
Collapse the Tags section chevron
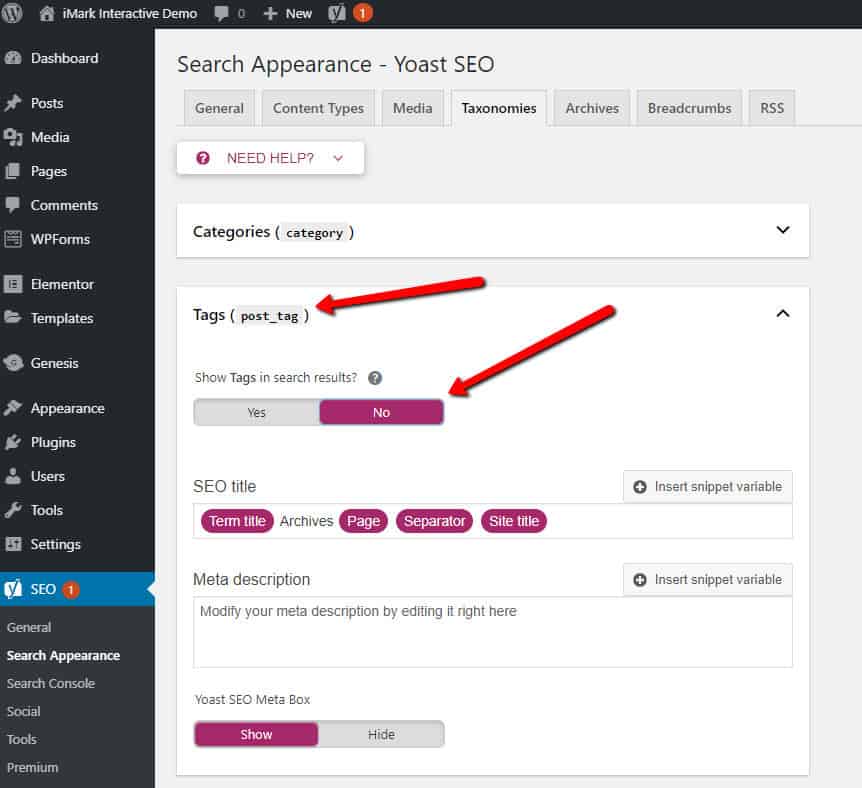click(783, 313)
